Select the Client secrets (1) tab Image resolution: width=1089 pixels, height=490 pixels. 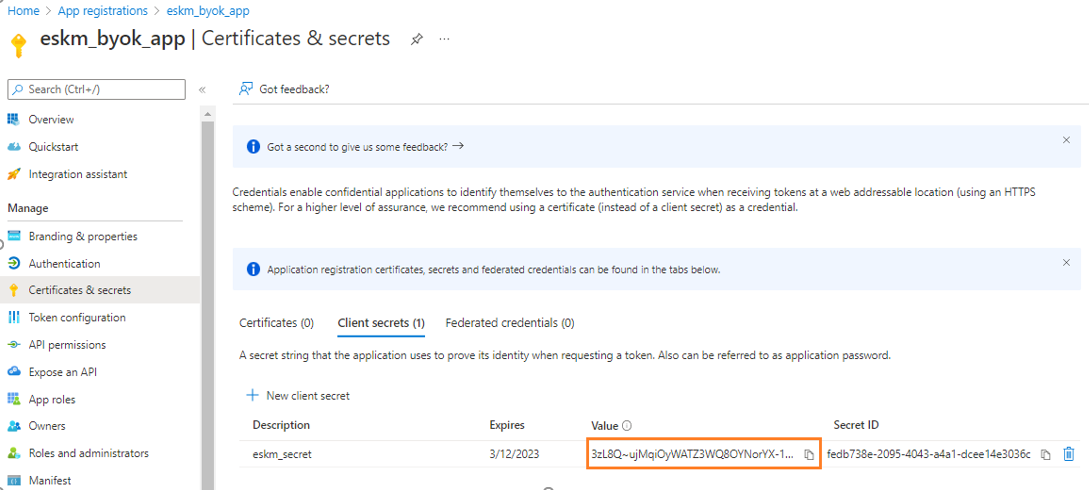point(381,323)
